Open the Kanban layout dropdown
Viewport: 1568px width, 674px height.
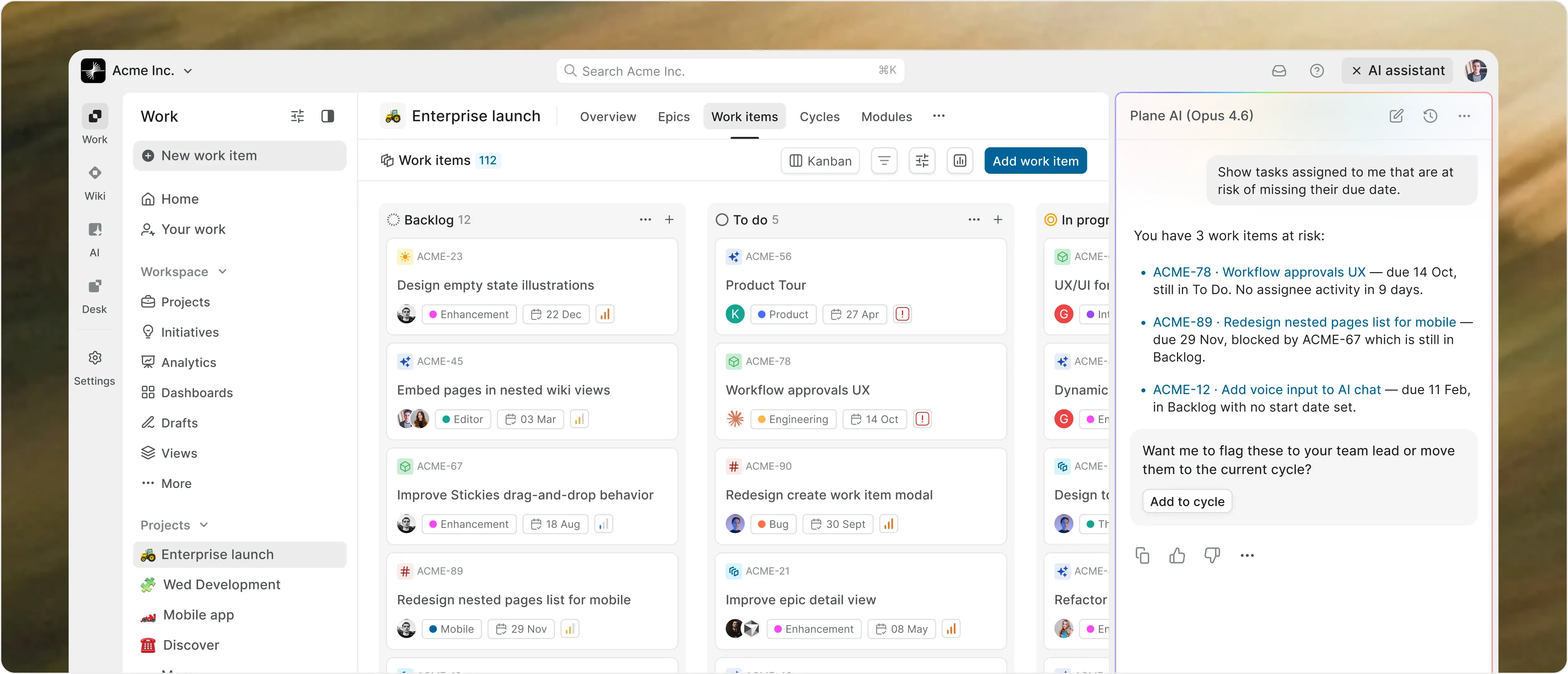(x=820, y=161)
